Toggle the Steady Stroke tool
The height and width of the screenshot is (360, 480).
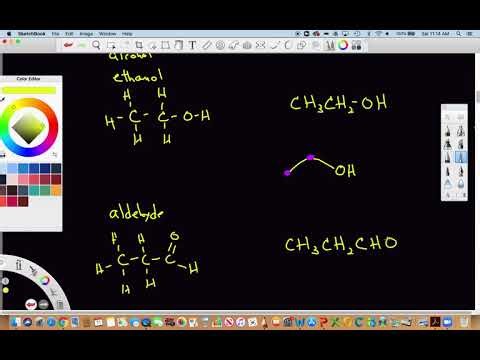click(275, 45)
